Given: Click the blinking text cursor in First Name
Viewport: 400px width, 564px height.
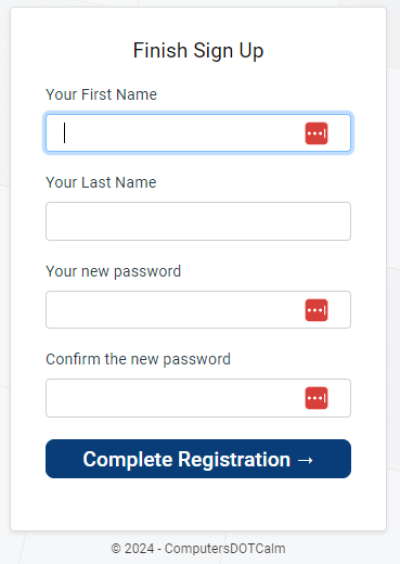Looking at the screenshot, I should 64,133.
